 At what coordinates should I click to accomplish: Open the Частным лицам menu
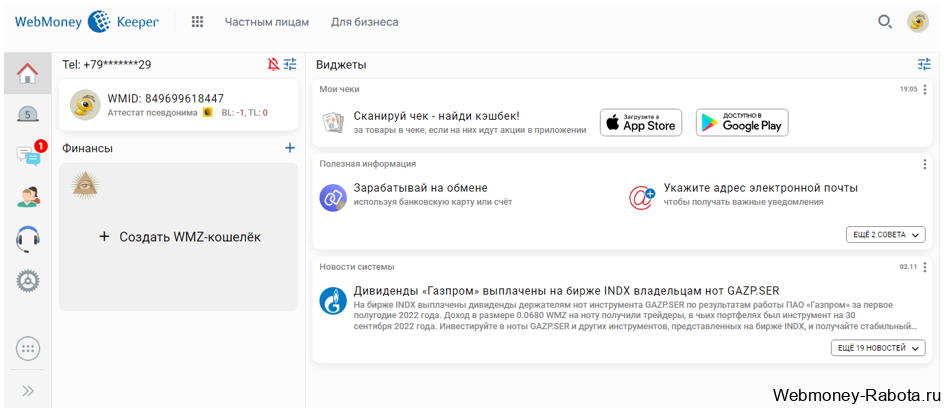point(267,22)
